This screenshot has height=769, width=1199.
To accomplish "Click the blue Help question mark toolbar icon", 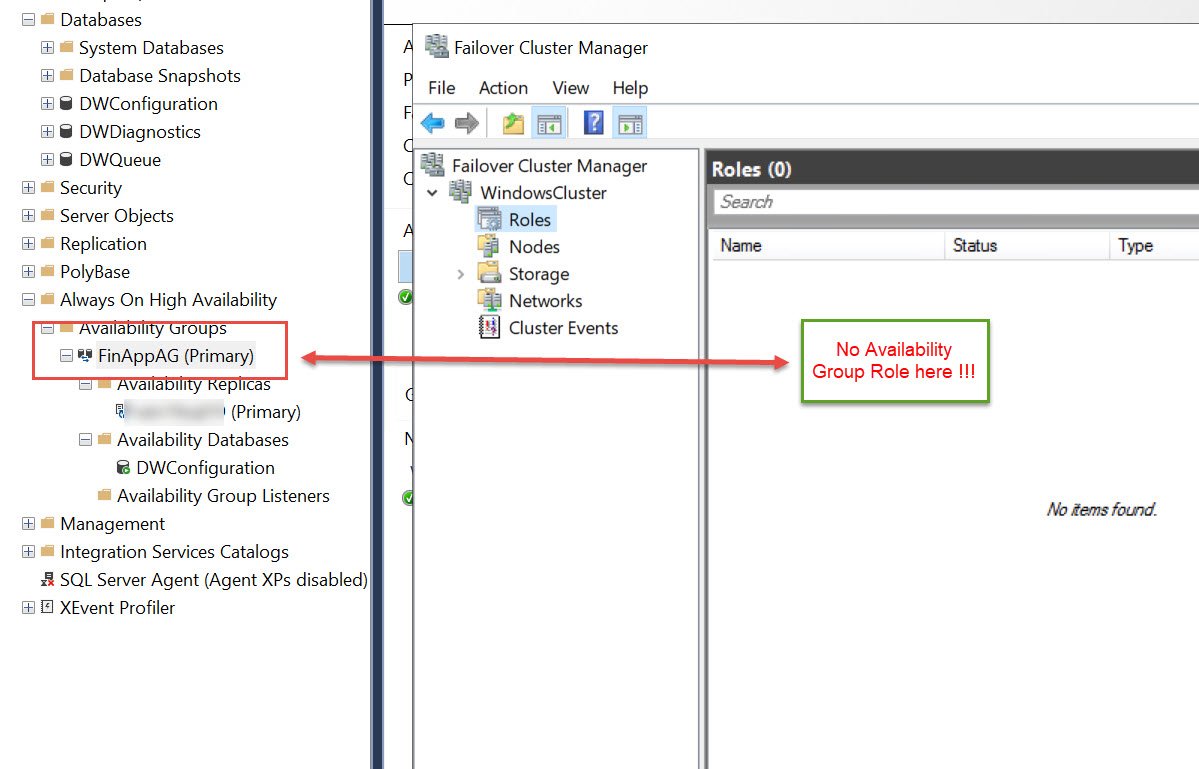I will 593,123.
